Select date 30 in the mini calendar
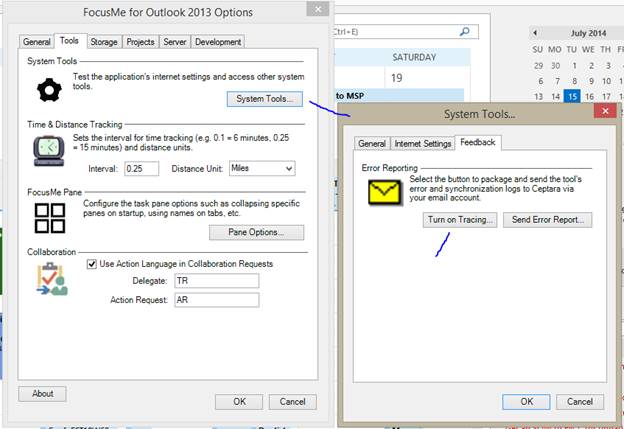 point(556,66)
